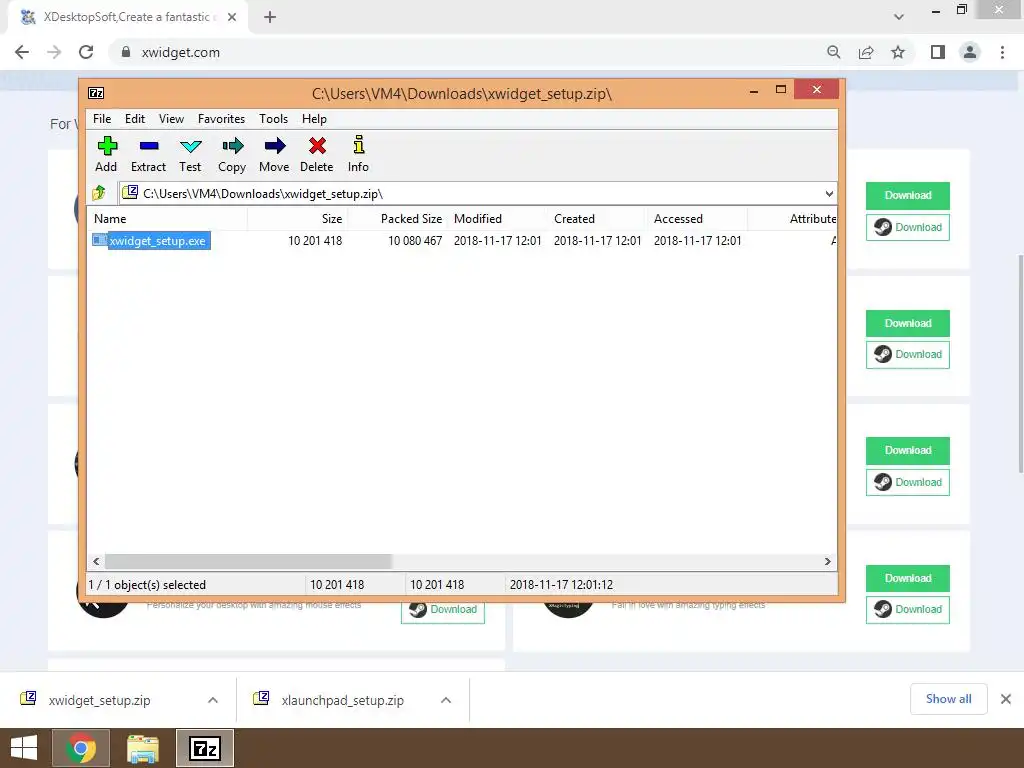The height and width of the screenshot is (768, 1024).
Task: Bookmark this page with star icon
Action: (898, 52)
